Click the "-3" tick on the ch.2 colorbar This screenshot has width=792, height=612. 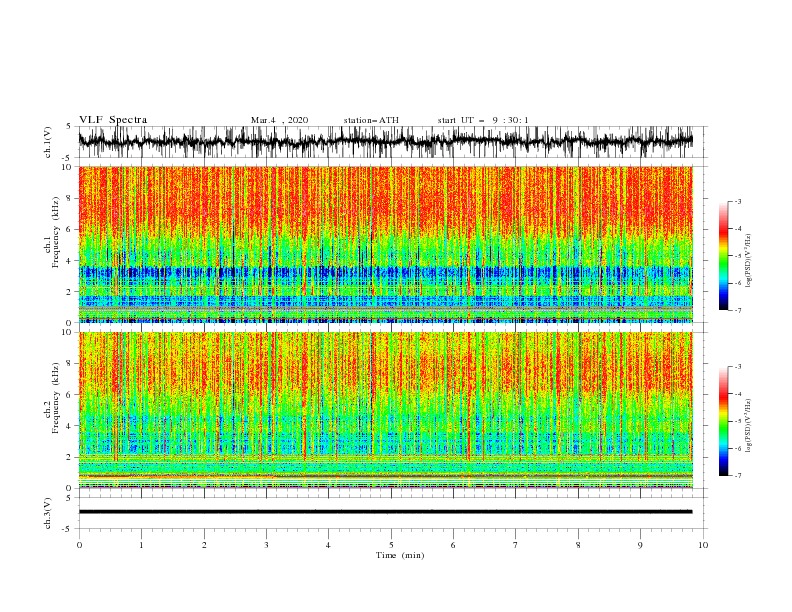tap(737, 367)
